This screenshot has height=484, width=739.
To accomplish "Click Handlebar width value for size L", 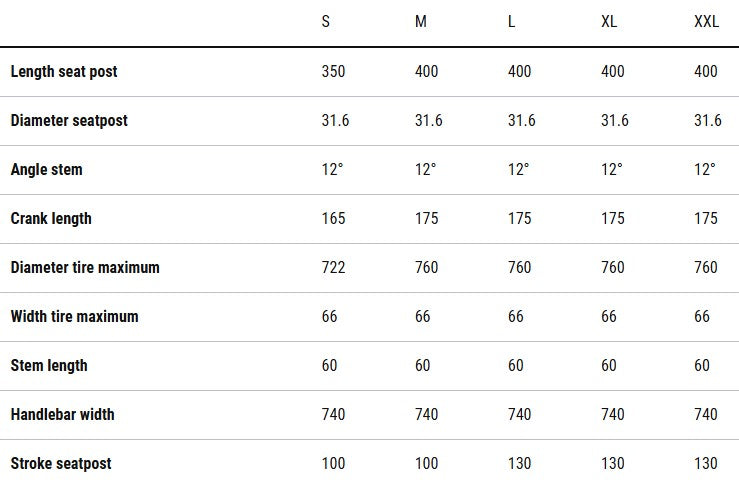I will (x=520, y=415).
